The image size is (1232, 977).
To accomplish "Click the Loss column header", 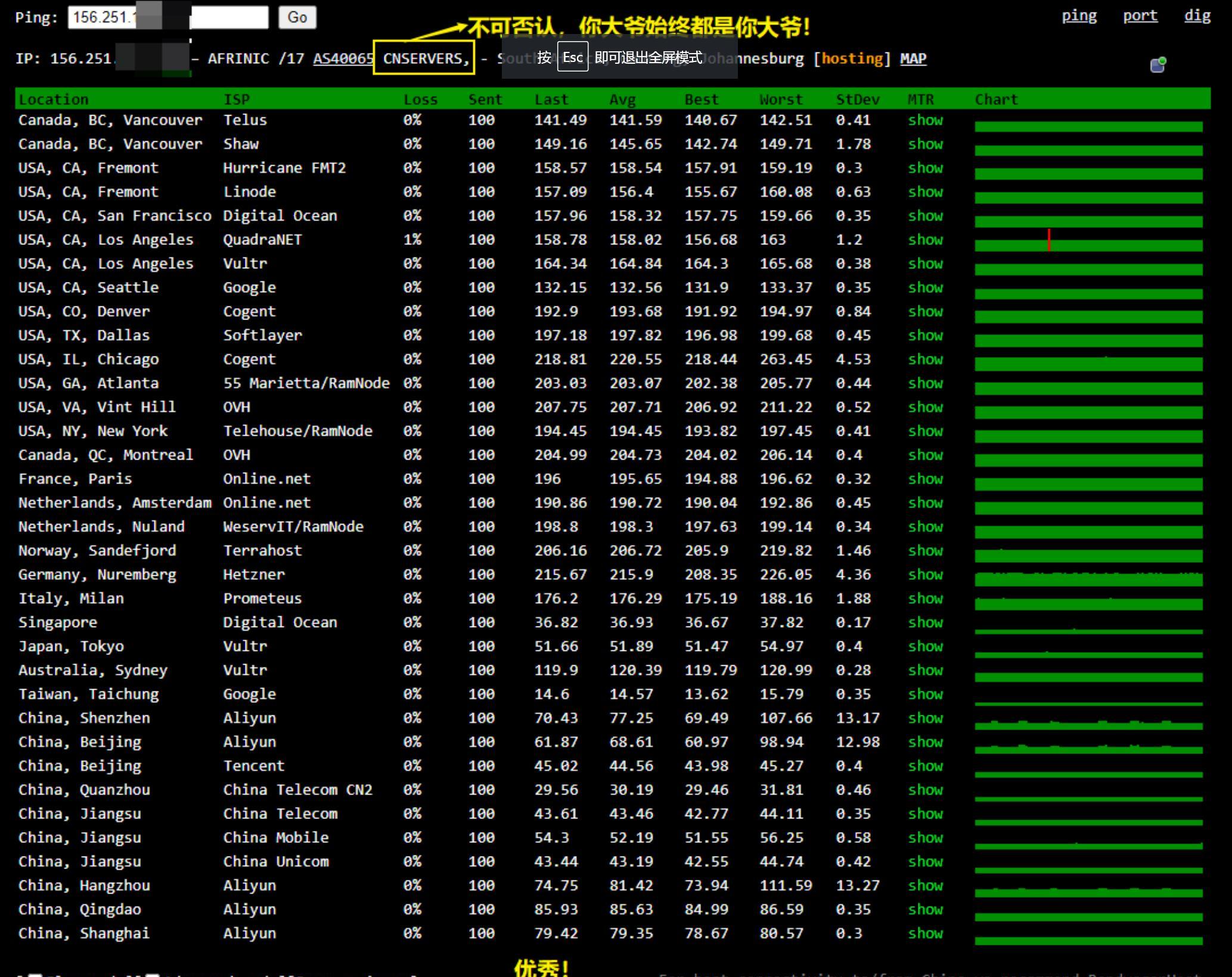I will (x=420, y=99).
